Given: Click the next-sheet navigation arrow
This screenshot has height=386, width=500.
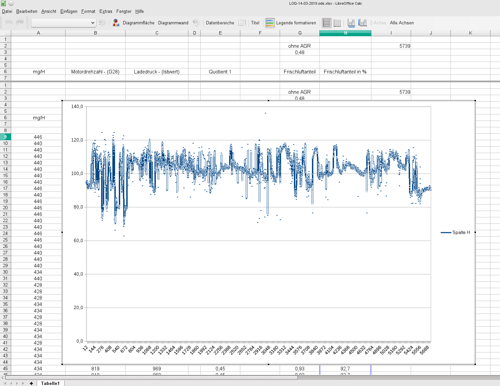Looking at the screenshot, I should [17, 383].
